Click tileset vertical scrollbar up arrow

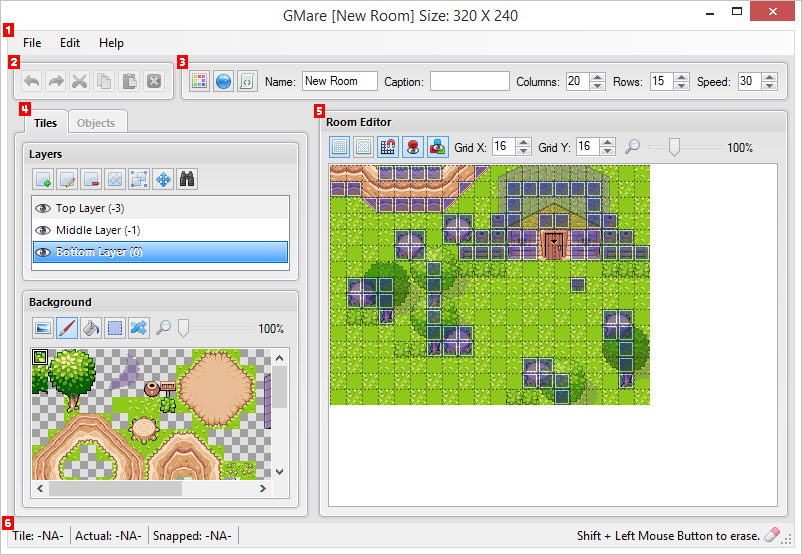coord(279,358)
